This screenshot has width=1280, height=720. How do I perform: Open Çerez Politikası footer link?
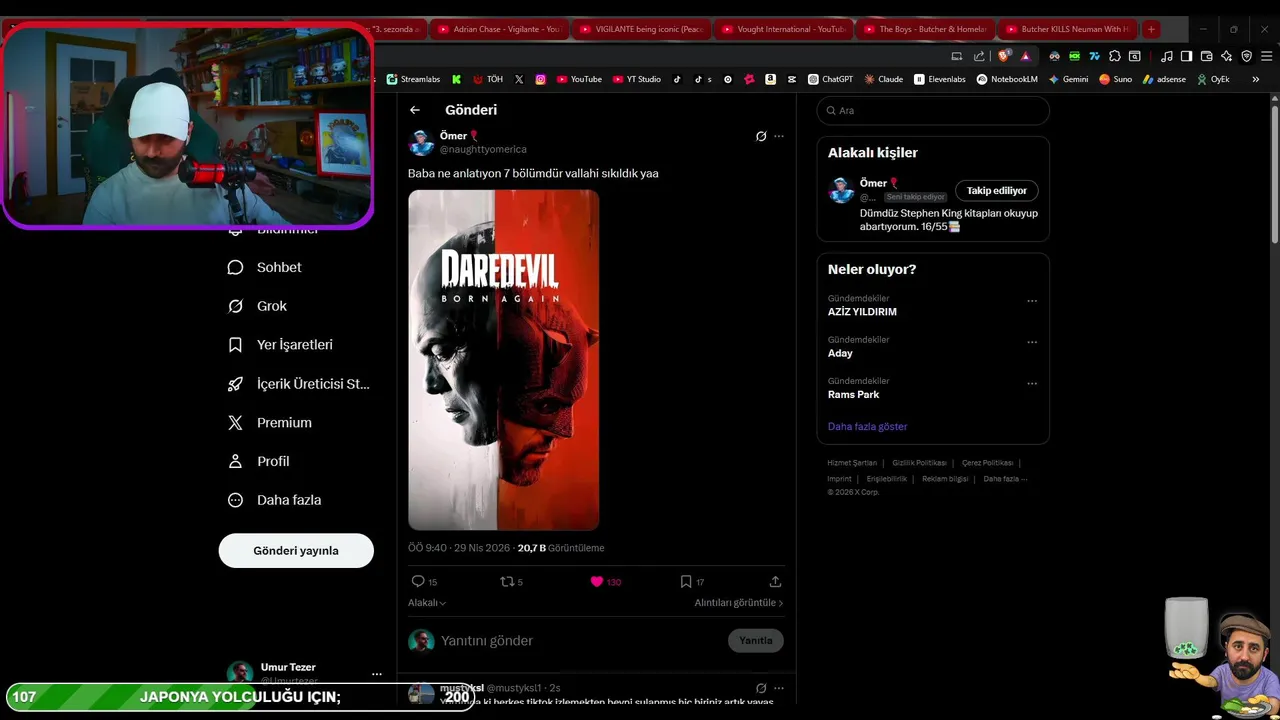[x=988, y=463]
